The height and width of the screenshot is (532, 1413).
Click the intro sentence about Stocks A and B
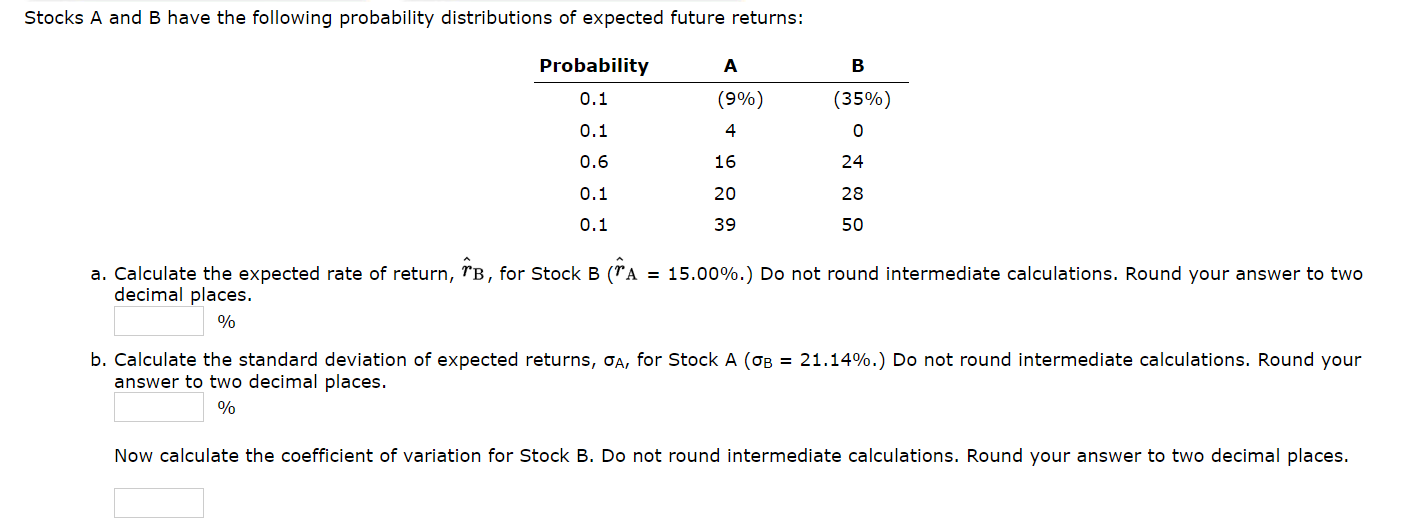(413, 19)
